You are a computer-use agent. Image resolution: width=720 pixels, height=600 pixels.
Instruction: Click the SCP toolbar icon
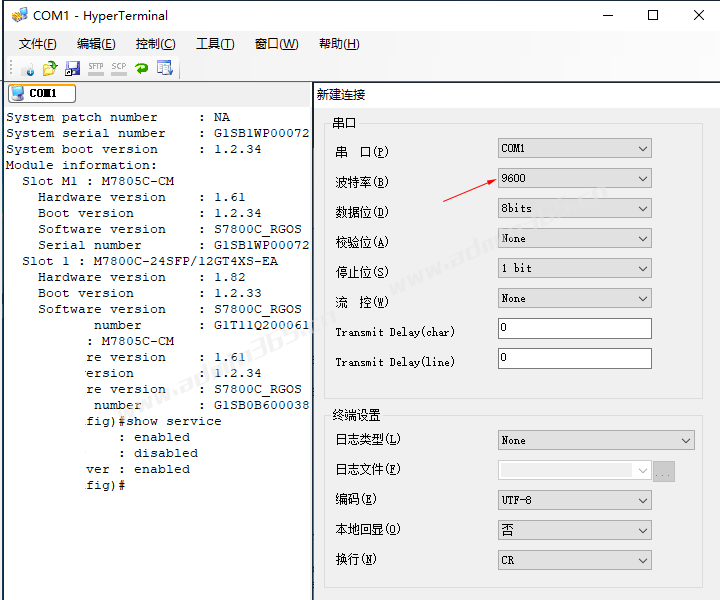[x=118, y=68]
